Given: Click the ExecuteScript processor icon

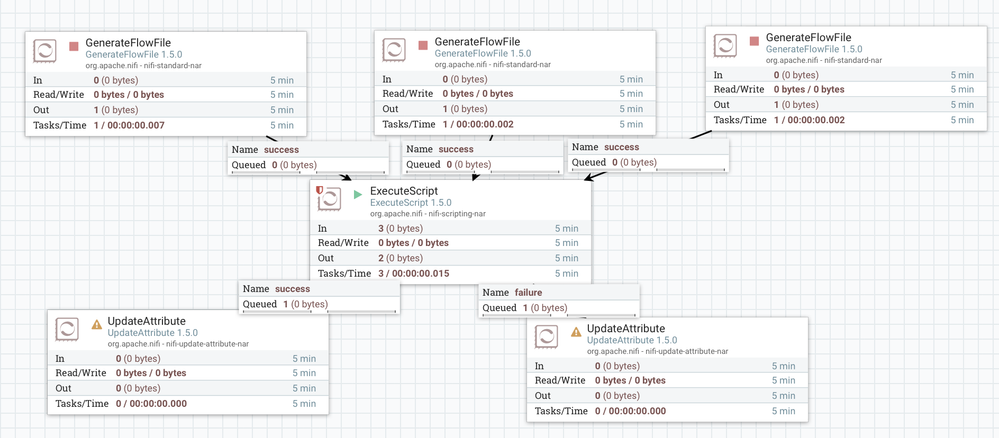Looking at the screenshot, I should (328, 200).
